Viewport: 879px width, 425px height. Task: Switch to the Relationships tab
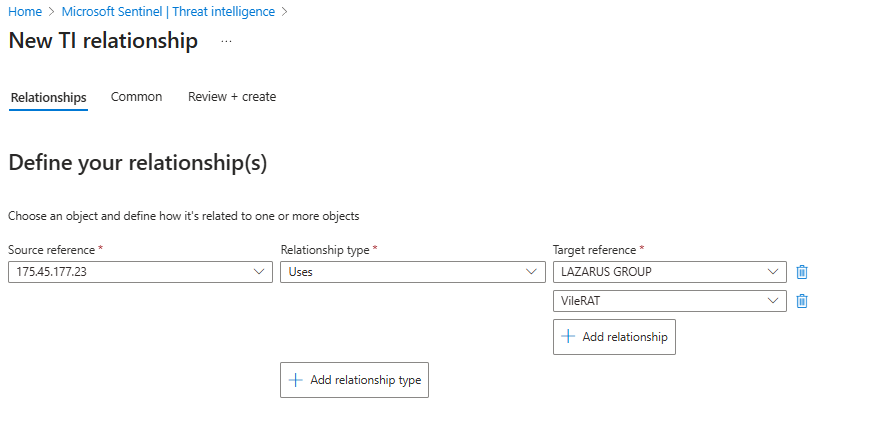click(x=48, y=98)
